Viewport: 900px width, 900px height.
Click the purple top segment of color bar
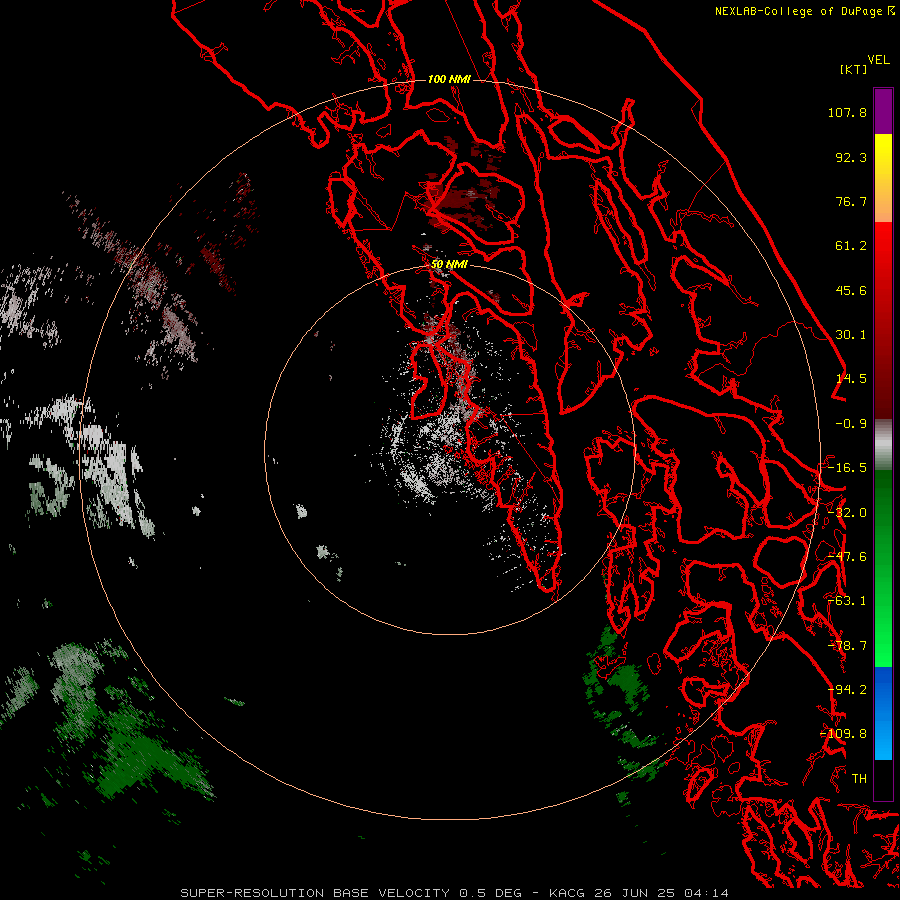[883, 111]
